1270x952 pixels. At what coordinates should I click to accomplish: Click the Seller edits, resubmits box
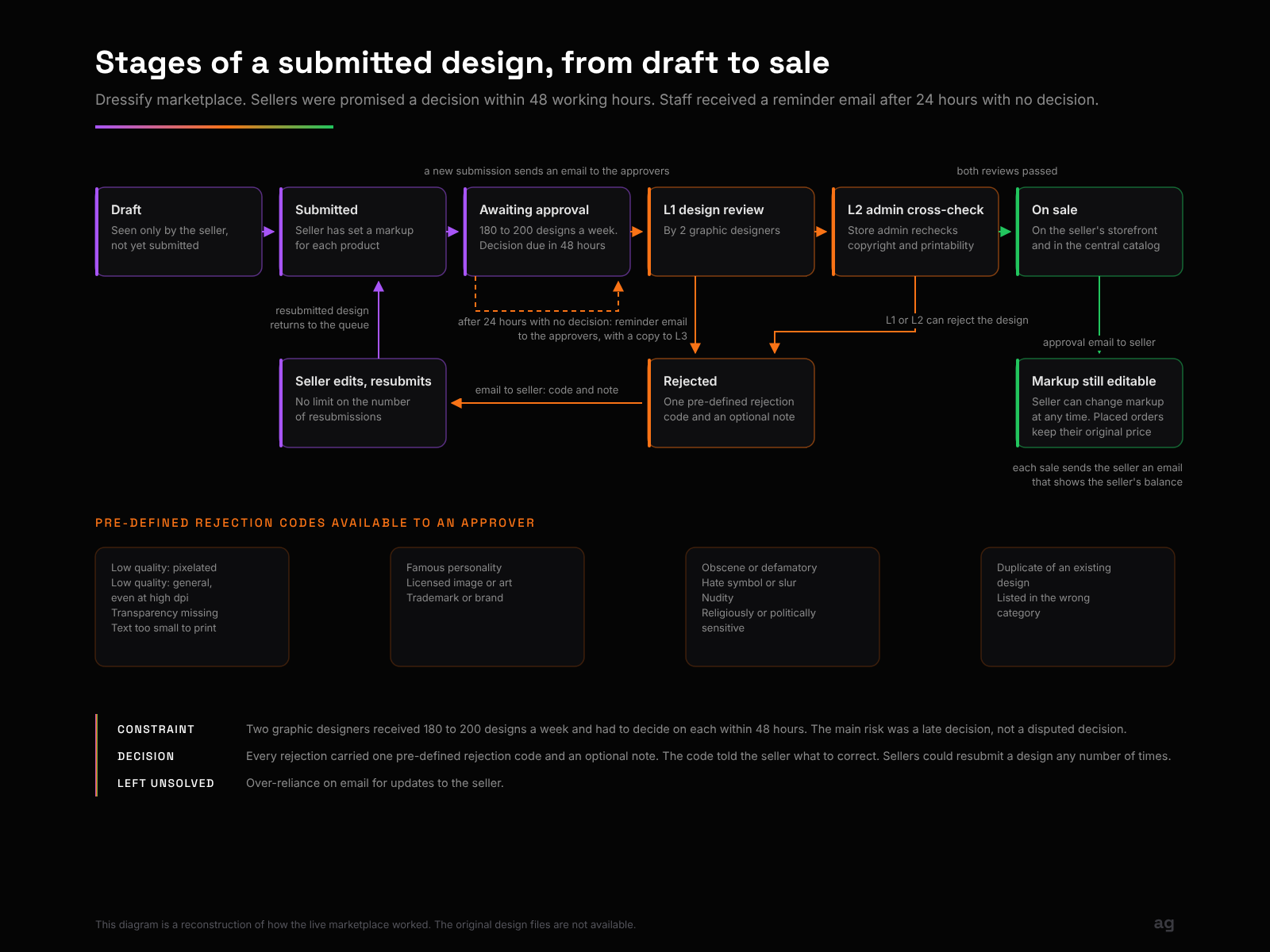[363, 403]
